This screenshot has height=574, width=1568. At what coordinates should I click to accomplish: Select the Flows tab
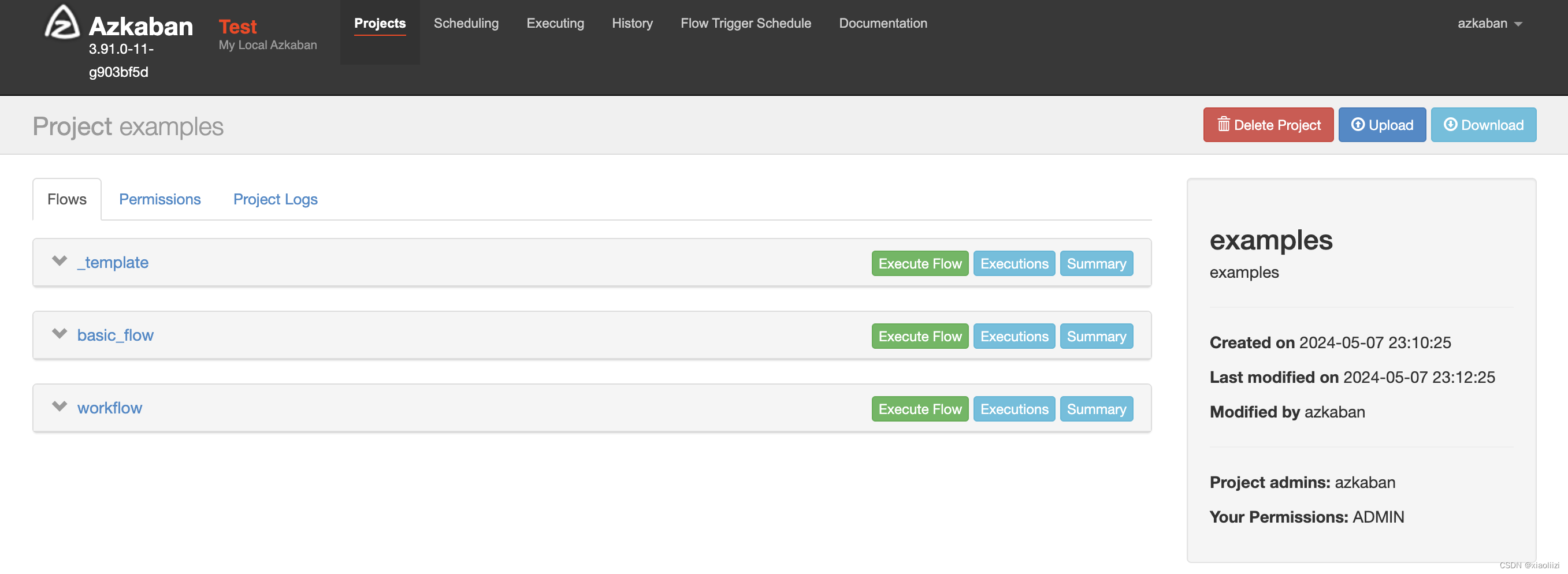click(x=67, y=200)
